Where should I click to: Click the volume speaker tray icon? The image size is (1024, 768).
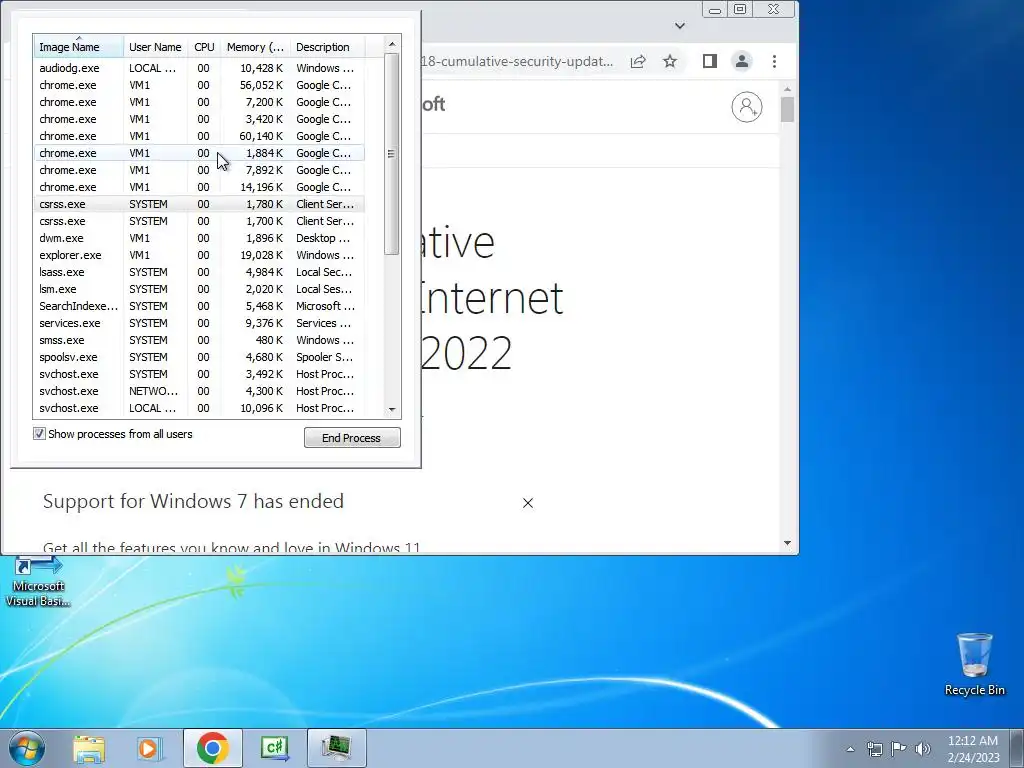point(923,749)
